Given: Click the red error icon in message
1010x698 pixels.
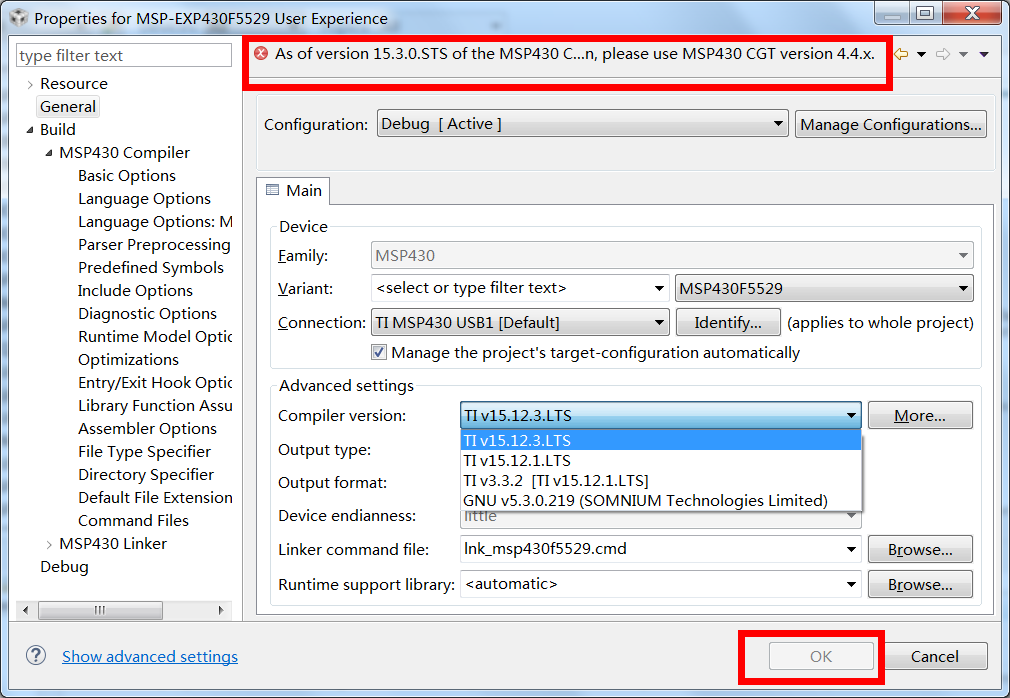Looking at the screenshot, I should point(261,53).
